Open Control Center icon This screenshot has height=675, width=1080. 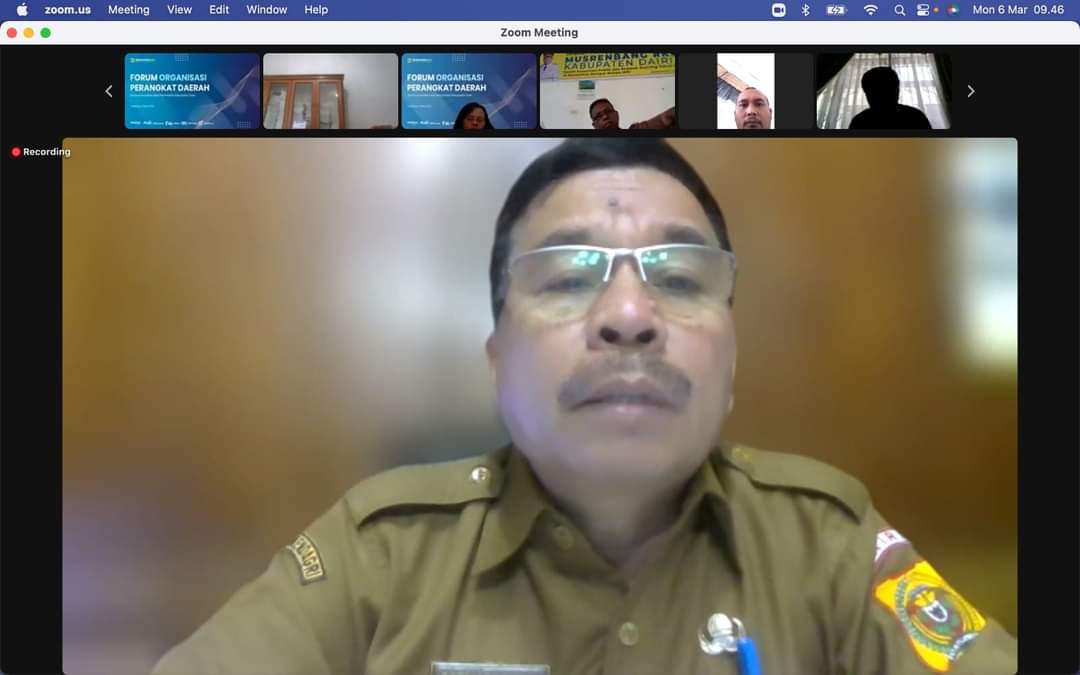coord(925,10)
